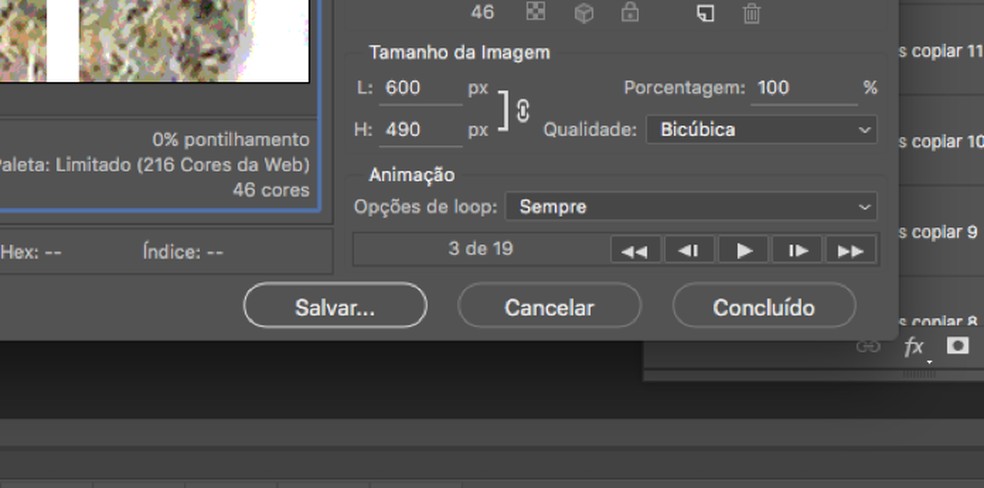Jump to the first animation frame

click(635, 250)
